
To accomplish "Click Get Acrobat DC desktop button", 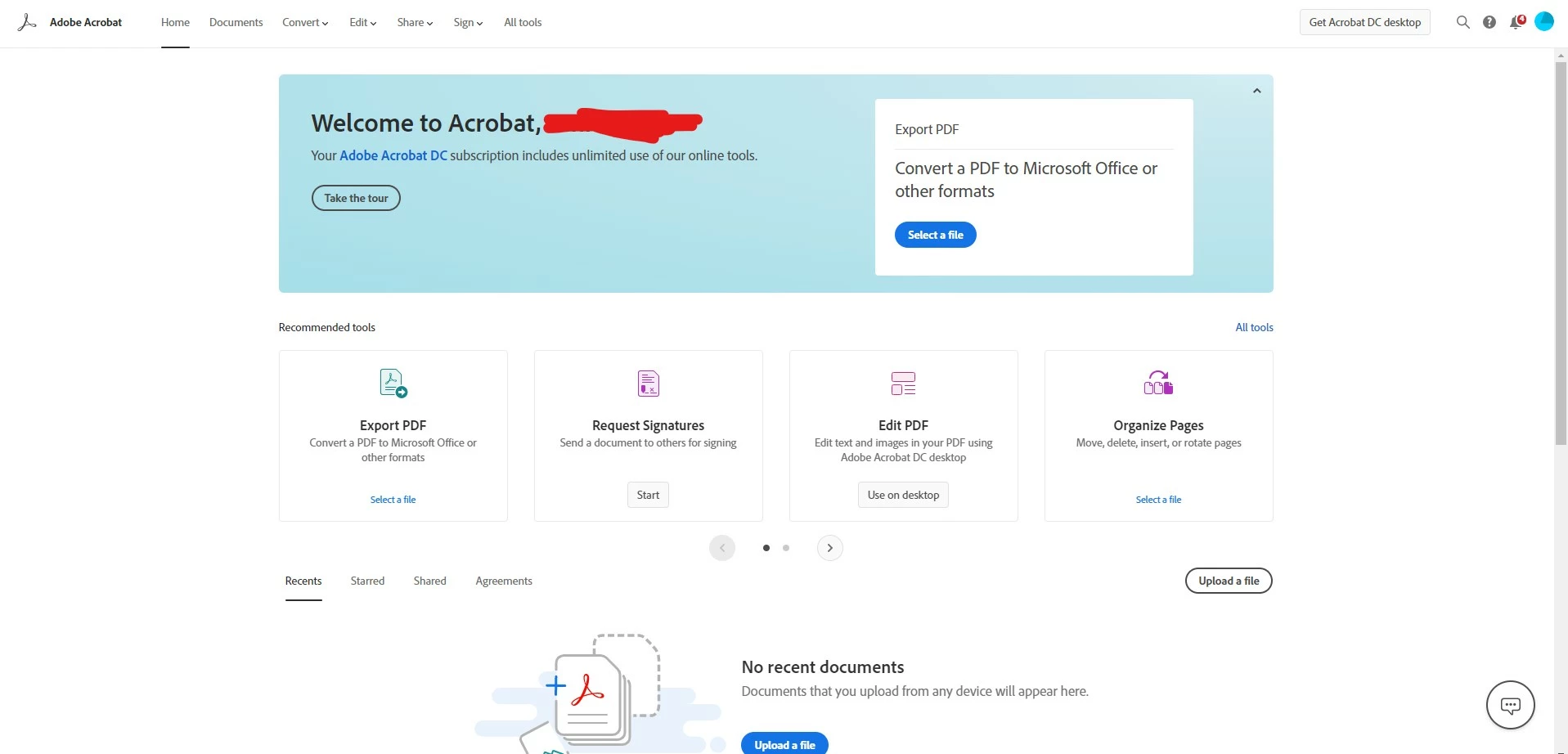I will (x=1365, y=22).
